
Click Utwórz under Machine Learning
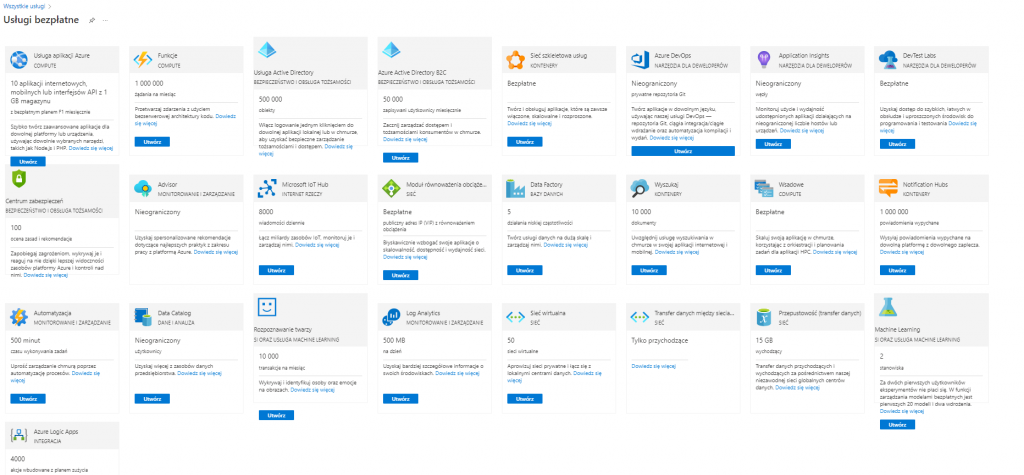pyautogui.click(x=897, y=425)
